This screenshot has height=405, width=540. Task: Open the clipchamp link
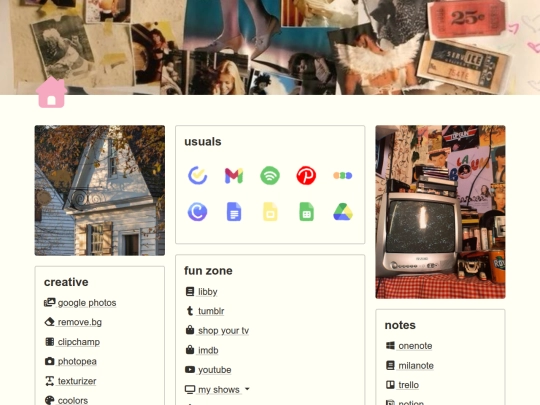[79, 342]
